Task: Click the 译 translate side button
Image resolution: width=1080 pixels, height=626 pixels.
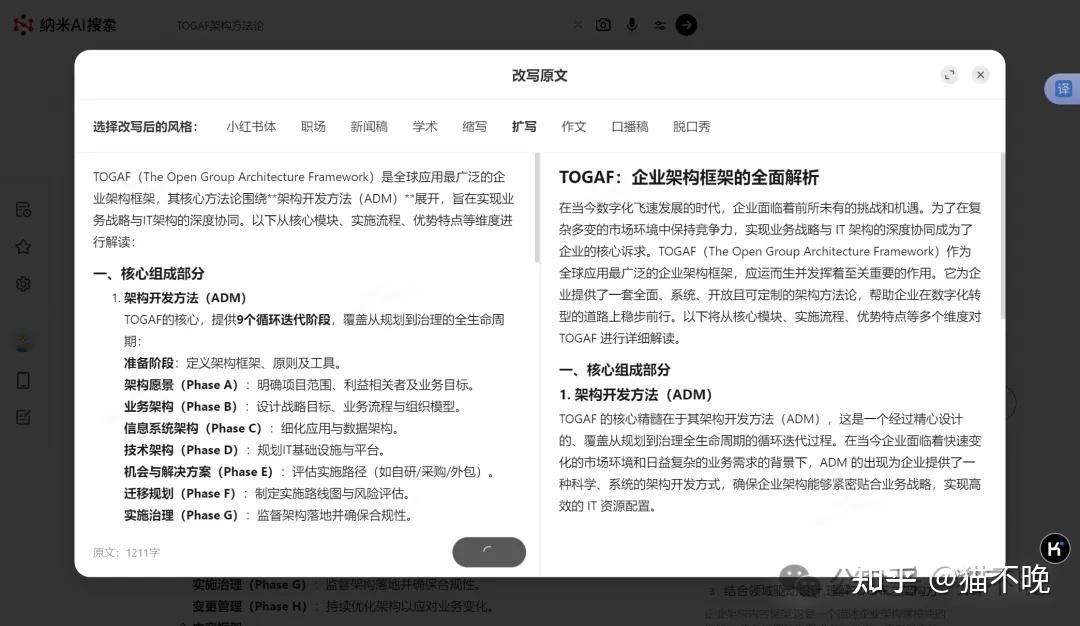Action: click(x=1063, y=89)
